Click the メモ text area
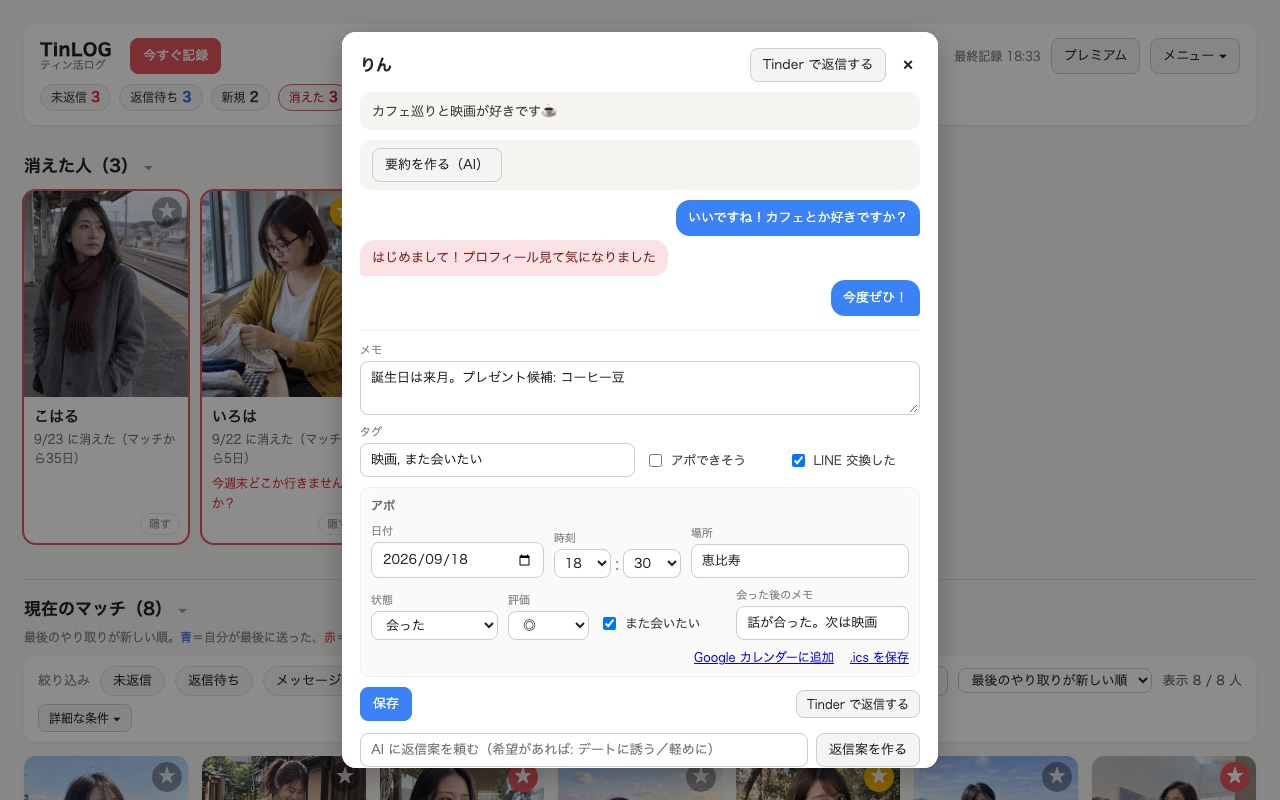This screenshot has width=1280, height=800. coord(640,388)
